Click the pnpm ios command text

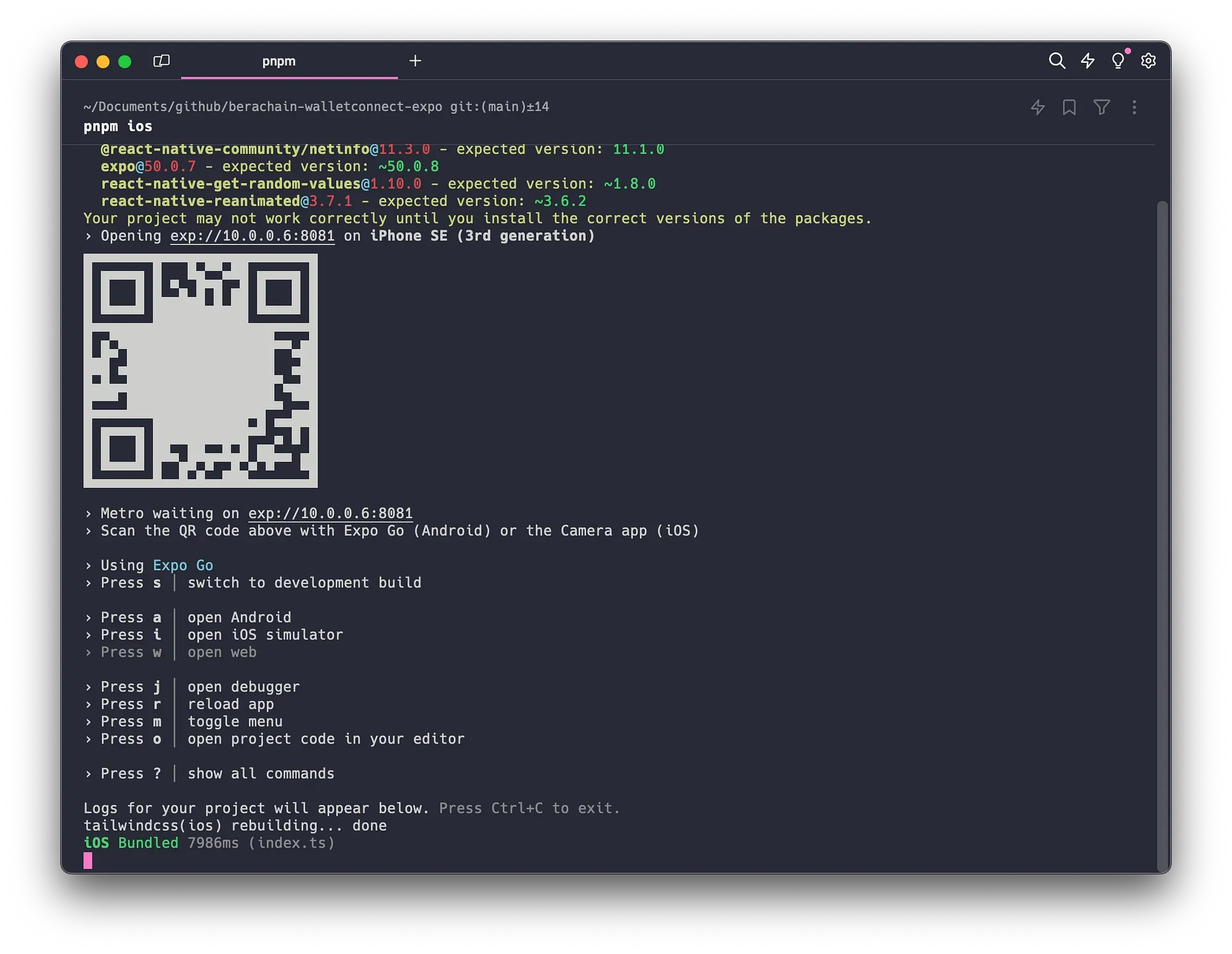[118, 126]
